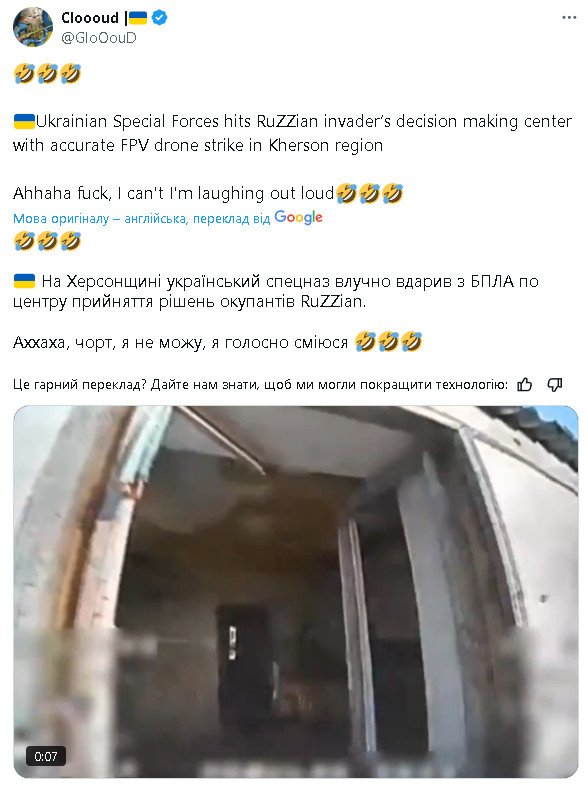Click the Ukrainian flag beside the username

click(x=138, y=18)
